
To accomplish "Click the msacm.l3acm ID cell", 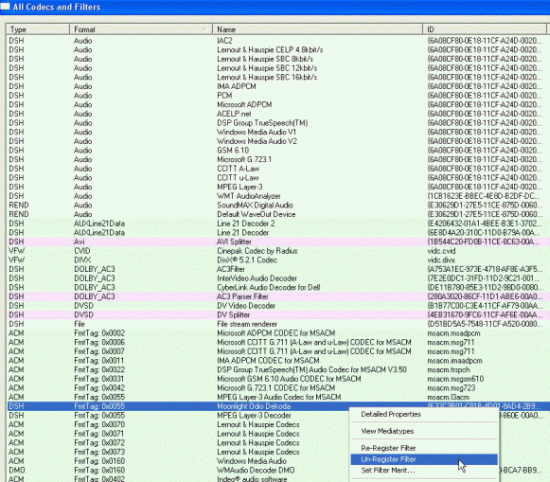I will click(x=448, y=397).
